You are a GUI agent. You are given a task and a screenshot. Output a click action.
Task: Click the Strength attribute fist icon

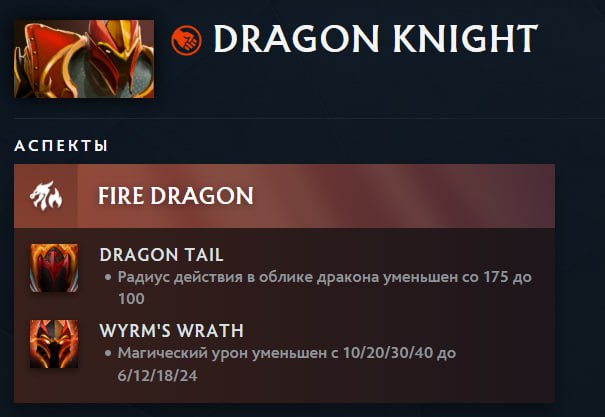click(186, 40)
